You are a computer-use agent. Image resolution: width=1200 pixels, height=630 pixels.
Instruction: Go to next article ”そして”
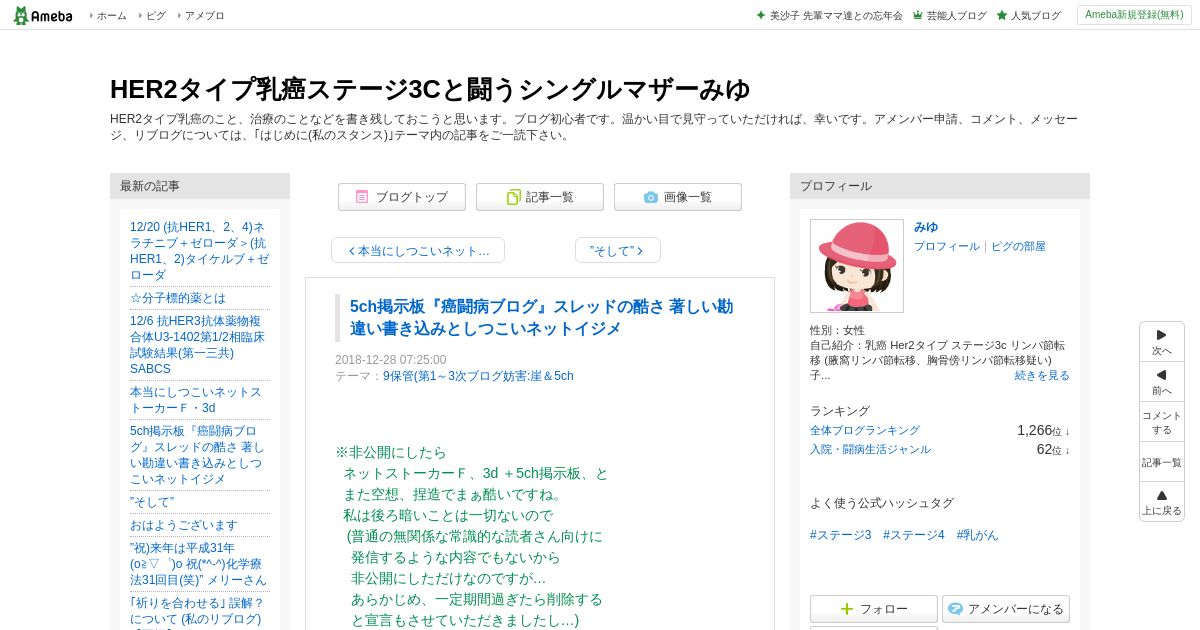pyautogui.click(x=617, y=250)
